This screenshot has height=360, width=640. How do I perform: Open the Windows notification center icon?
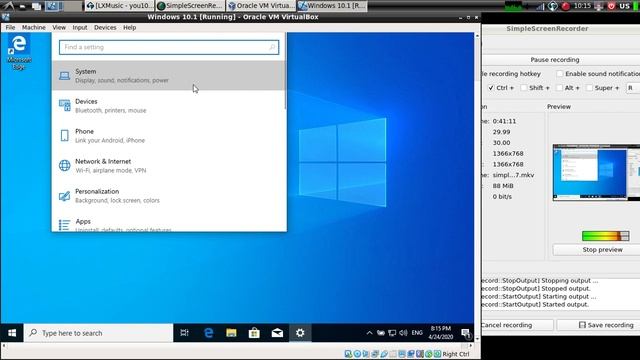point(465,333)
